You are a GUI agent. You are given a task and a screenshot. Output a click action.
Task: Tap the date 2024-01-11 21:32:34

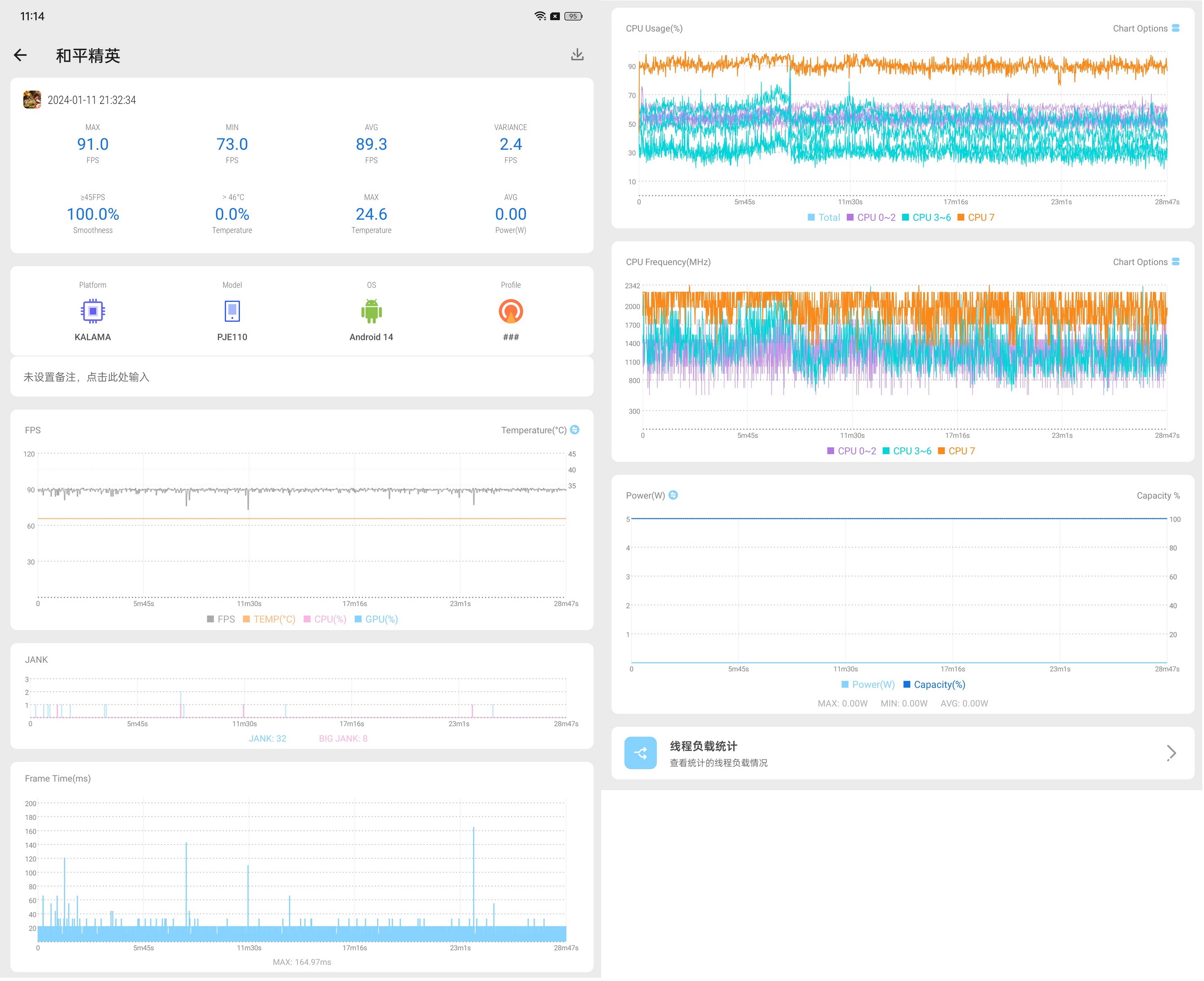tap(91, 100)
